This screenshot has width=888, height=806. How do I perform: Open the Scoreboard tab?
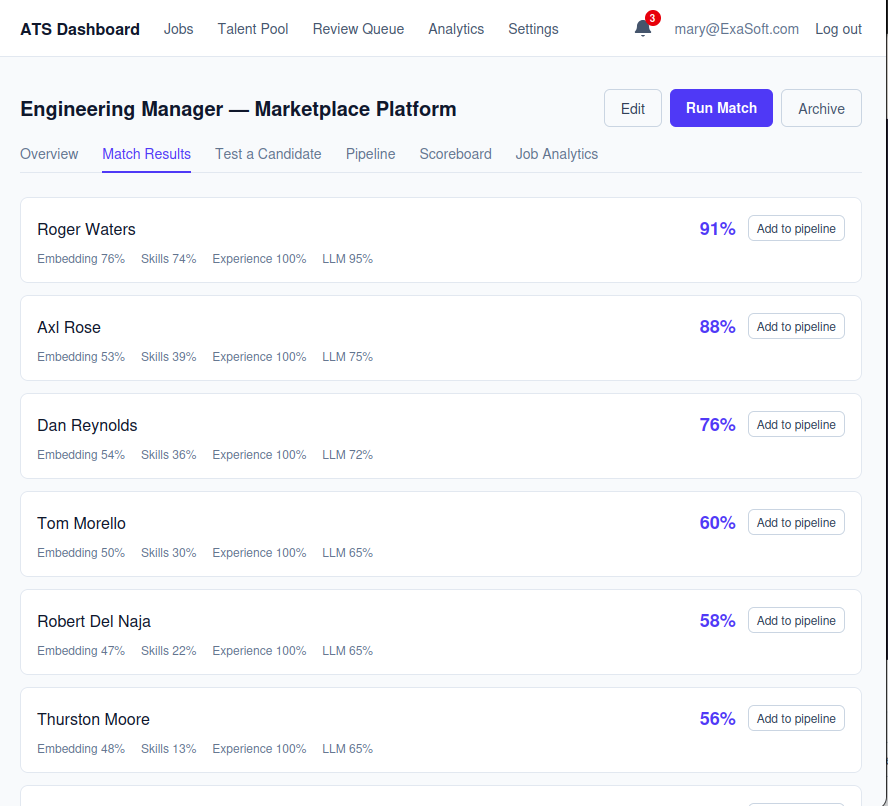pyautogui.click(x=455, y=154)
